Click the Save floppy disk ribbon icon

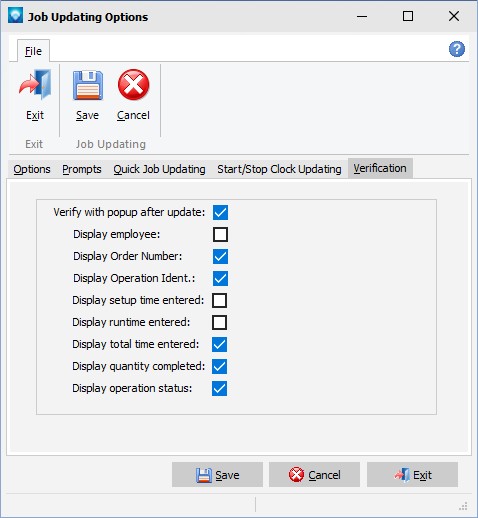[x=88, y=85]
